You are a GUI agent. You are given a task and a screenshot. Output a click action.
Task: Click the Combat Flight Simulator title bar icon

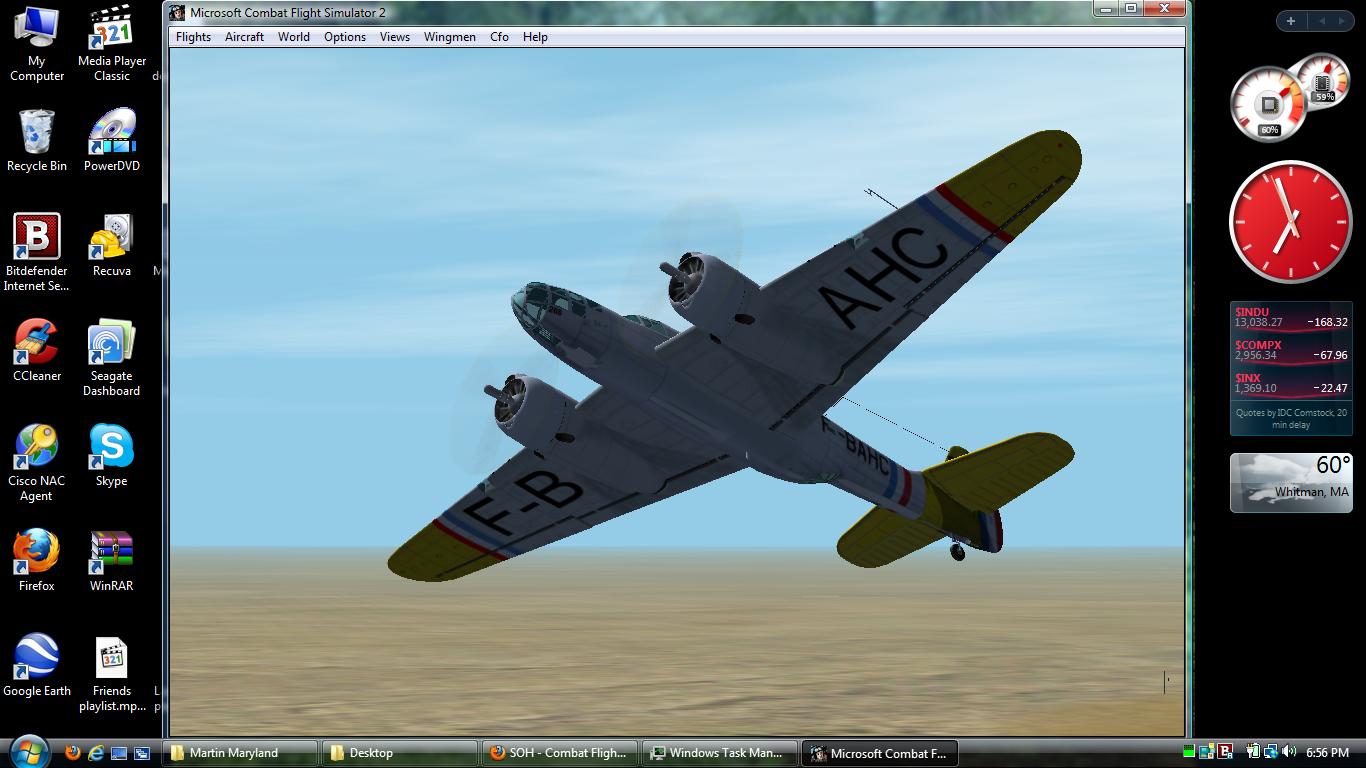point(177,13)
